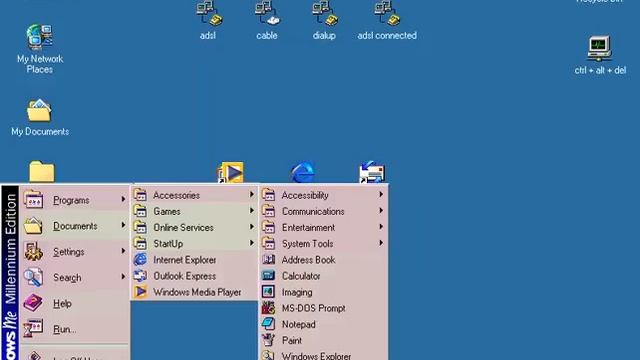Expand the Search submenu arrow
The image size is (640, 360).
tap(123, 277)
